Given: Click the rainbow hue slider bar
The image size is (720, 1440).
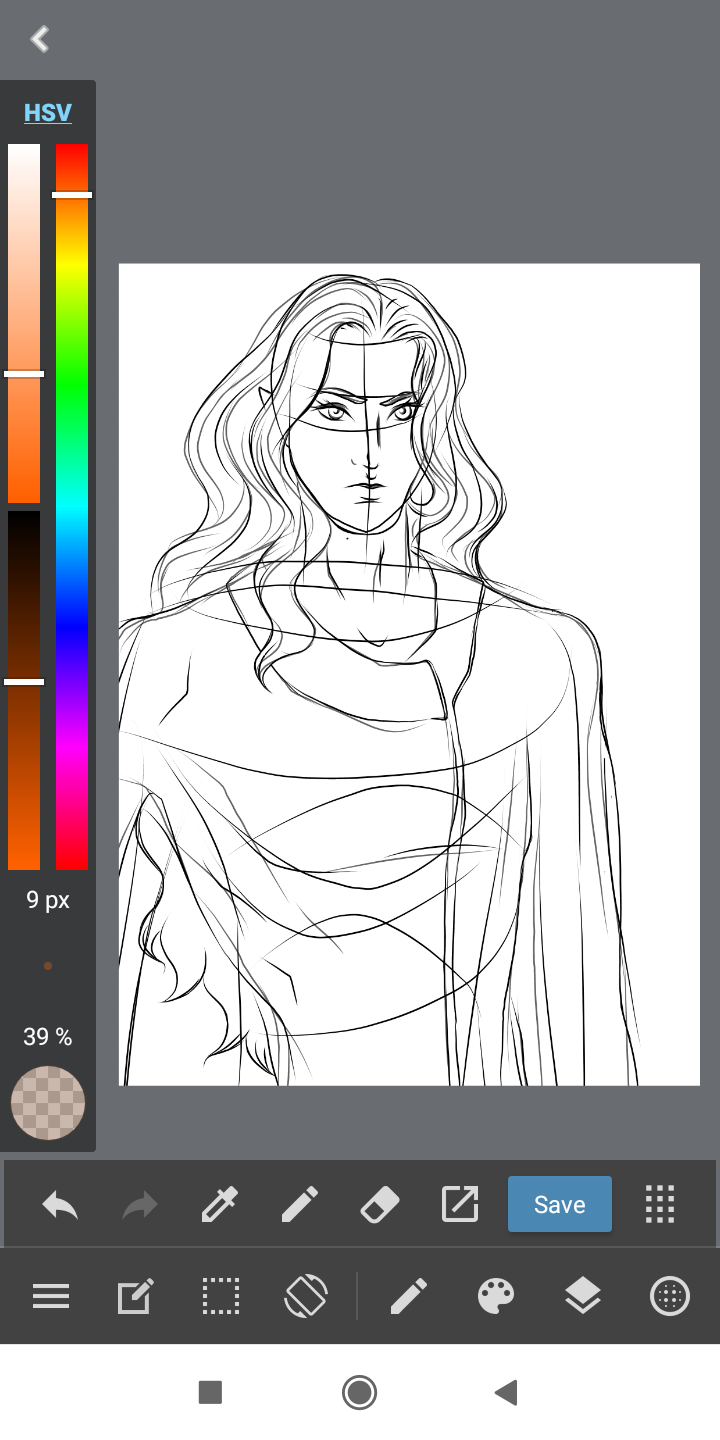Looking at the screenshot, I should tap(72, 505).
